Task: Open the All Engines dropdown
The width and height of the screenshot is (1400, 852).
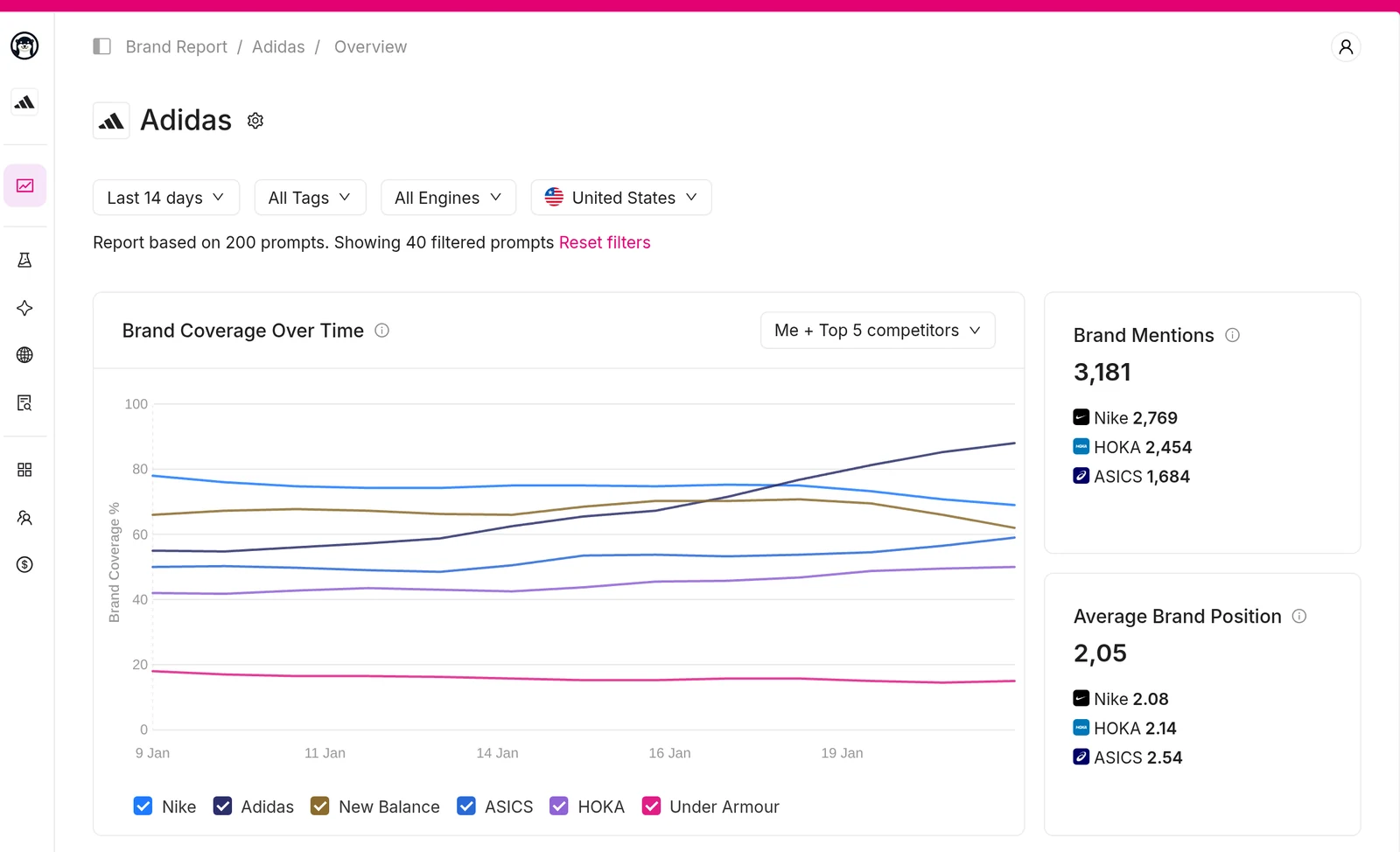Action: pos(448,198)
